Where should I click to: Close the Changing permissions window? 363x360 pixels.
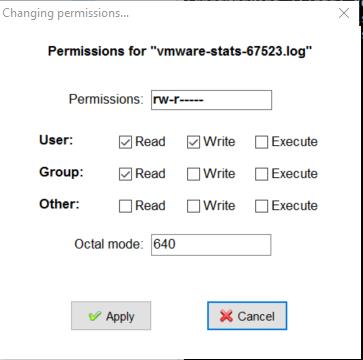point(344,13)
